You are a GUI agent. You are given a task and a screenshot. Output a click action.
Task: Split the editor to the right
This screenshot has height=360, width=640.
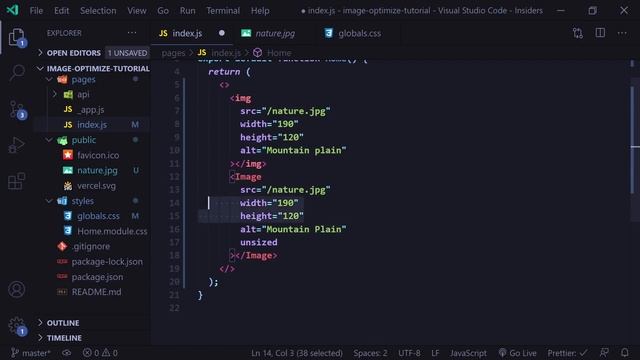[600, 33]
